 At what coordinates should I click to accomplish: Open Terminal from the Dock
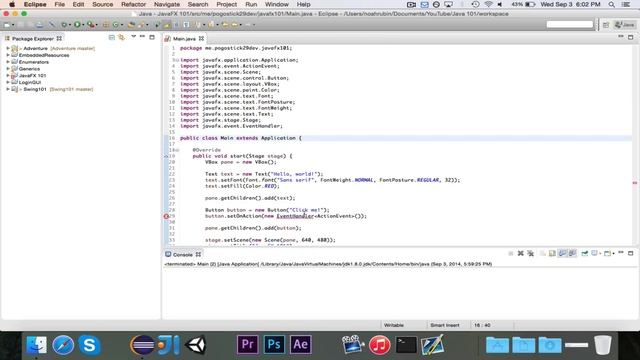(406, 345)
